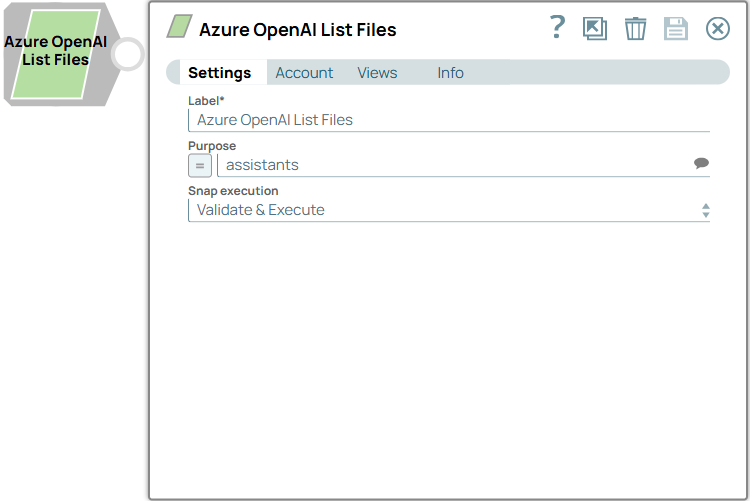Click the Snap execution caption
The height and width of the screenshot is (501, 750).
point(233,191)
